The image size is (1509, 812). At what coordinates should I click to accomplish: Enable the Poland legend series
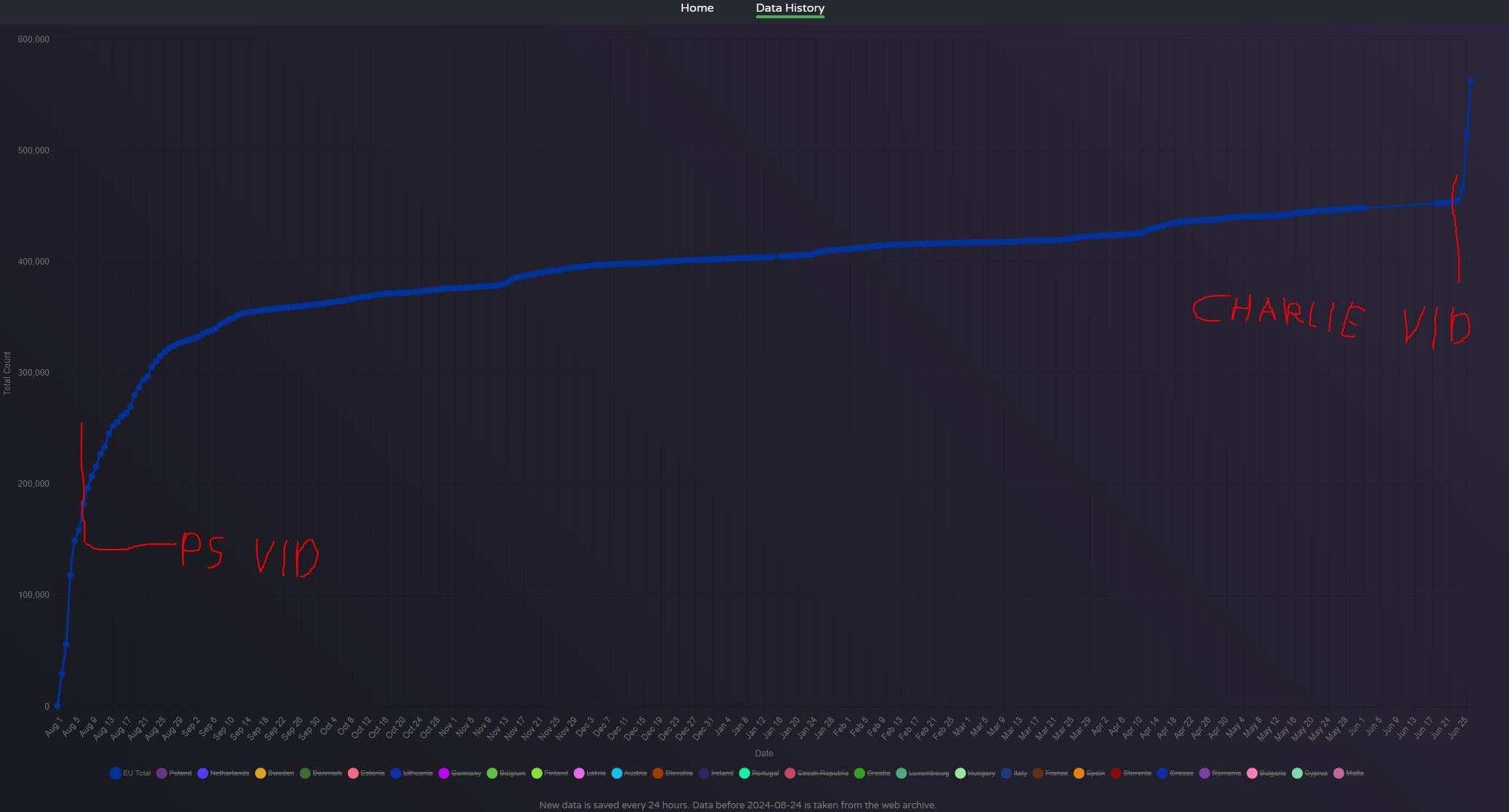point(174,773)
